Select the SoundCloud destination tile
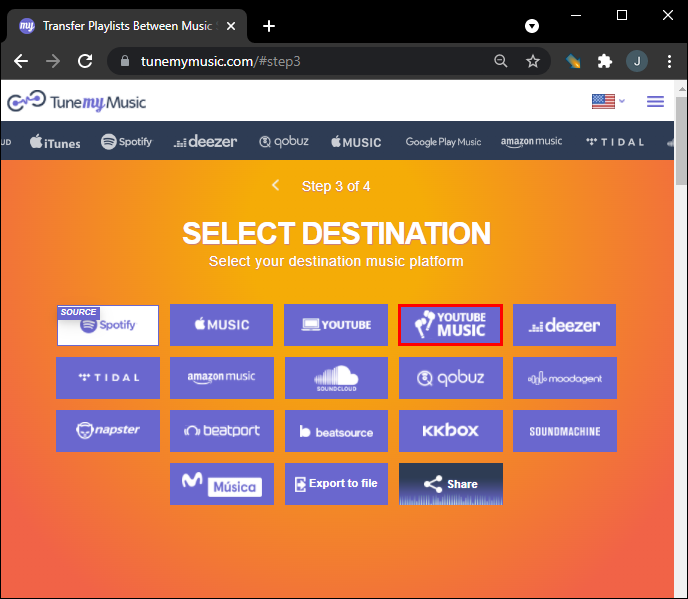The image size is (688, 599). click(x=335, y=378)
